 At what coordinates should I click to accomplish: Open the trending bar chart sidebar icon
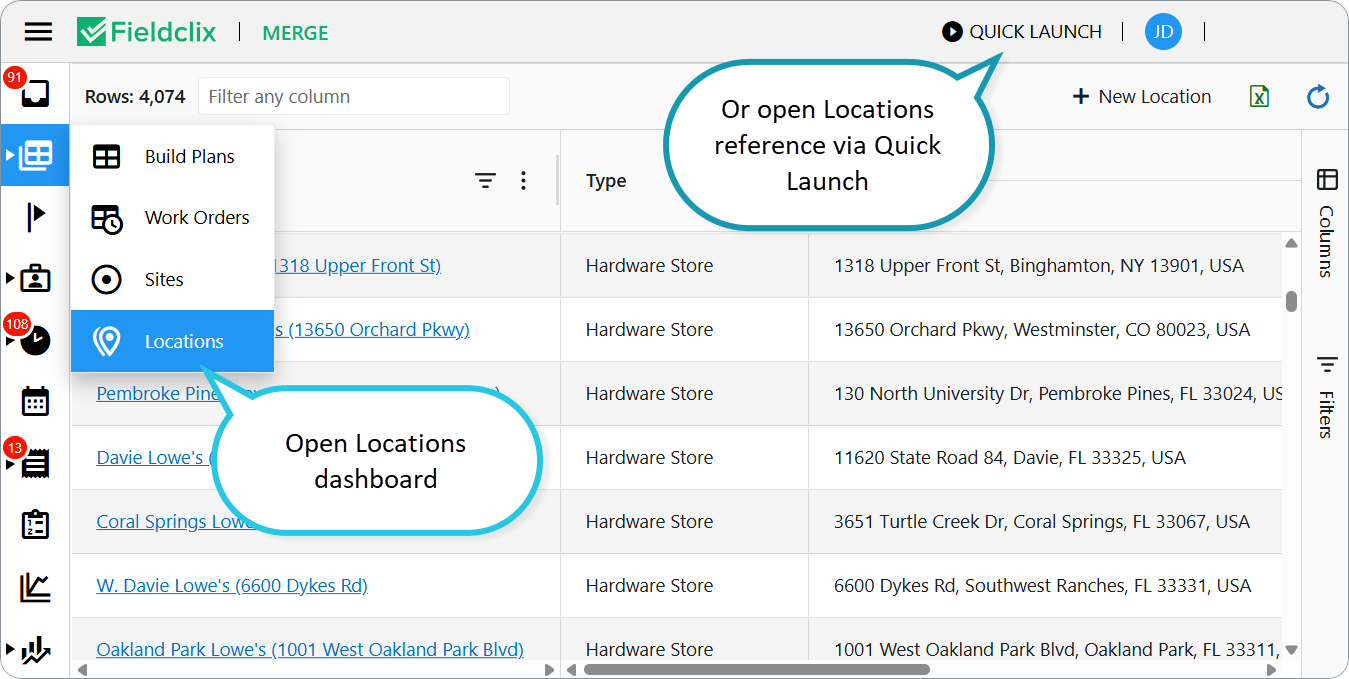click(35, 650)
